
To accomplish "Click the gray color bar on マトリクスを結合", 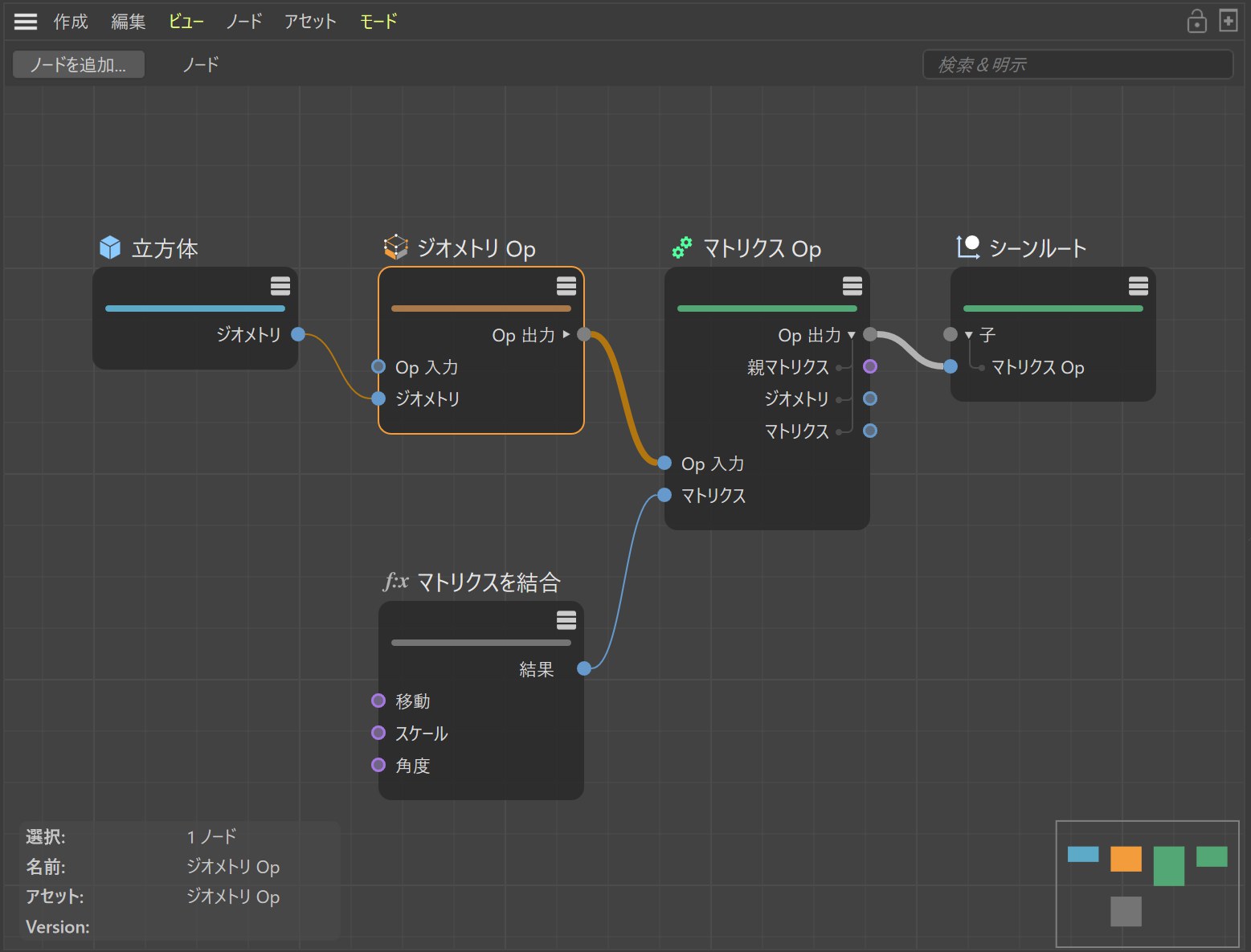I will click(x=481, y=643).
